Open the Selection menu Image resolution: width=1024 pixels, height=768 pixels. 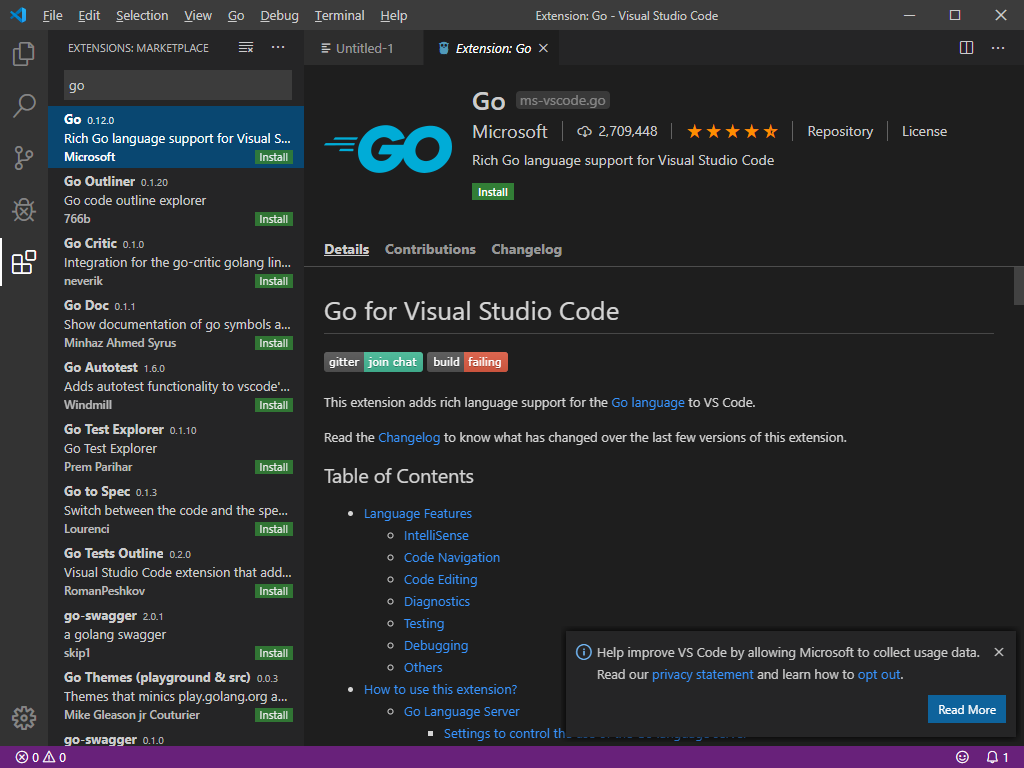142,16
